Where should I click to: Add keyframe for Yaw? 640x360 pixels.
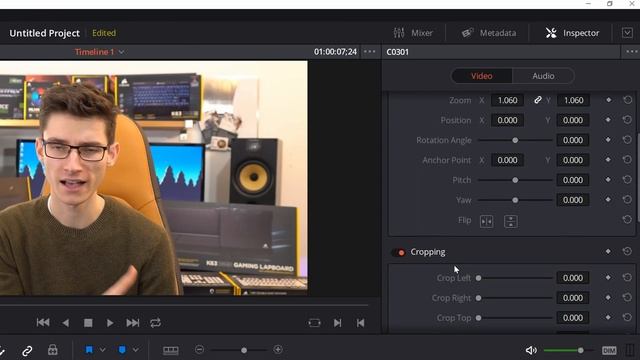pyautogui.click(x=608, y=200)
